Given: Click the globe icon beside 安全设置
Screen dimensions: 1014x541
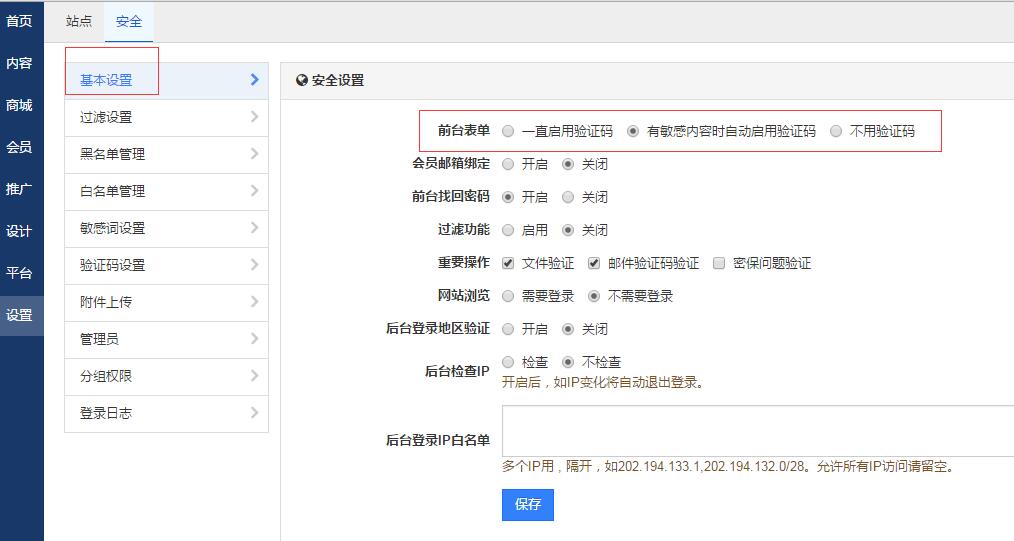Looking at the screenshot, I should tap(301, 80).
